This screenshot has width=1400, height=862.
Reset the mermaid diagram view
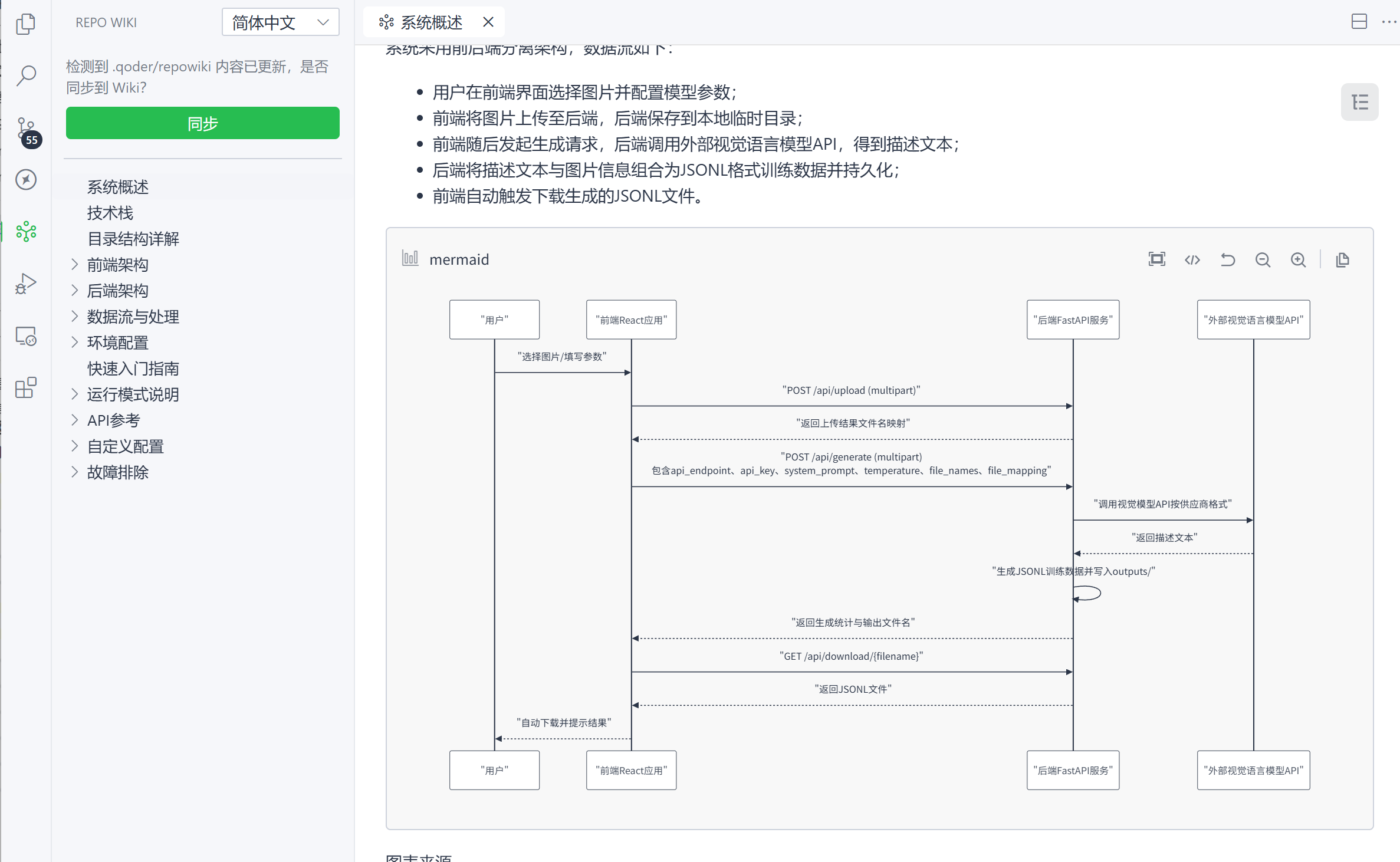1227,259
